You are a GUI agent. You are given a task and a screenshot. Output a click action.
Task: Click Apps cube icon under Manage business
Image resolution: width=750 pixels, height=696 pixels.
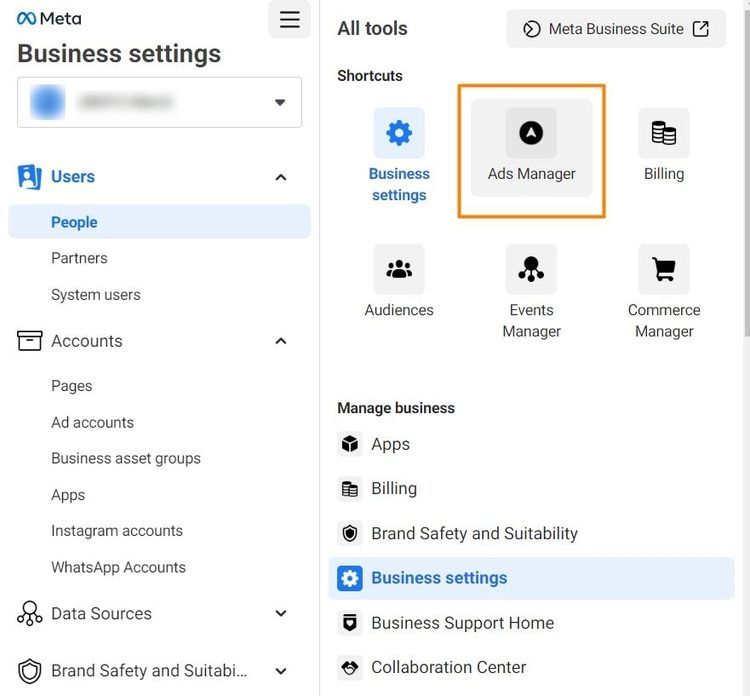[x=350, y=444]
